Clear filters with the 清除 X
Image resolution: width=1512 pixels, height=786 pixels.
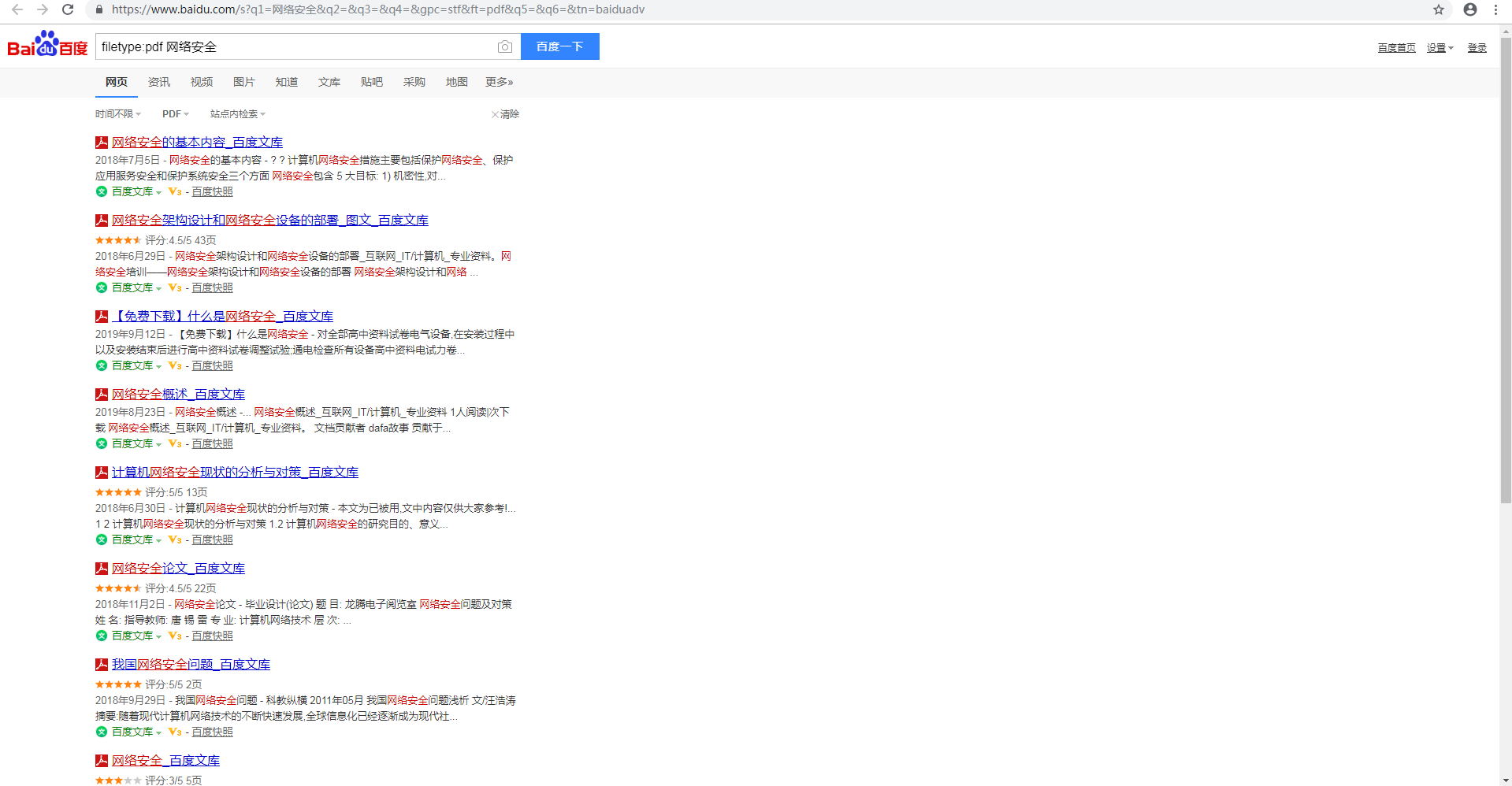[x=505, y=114]
